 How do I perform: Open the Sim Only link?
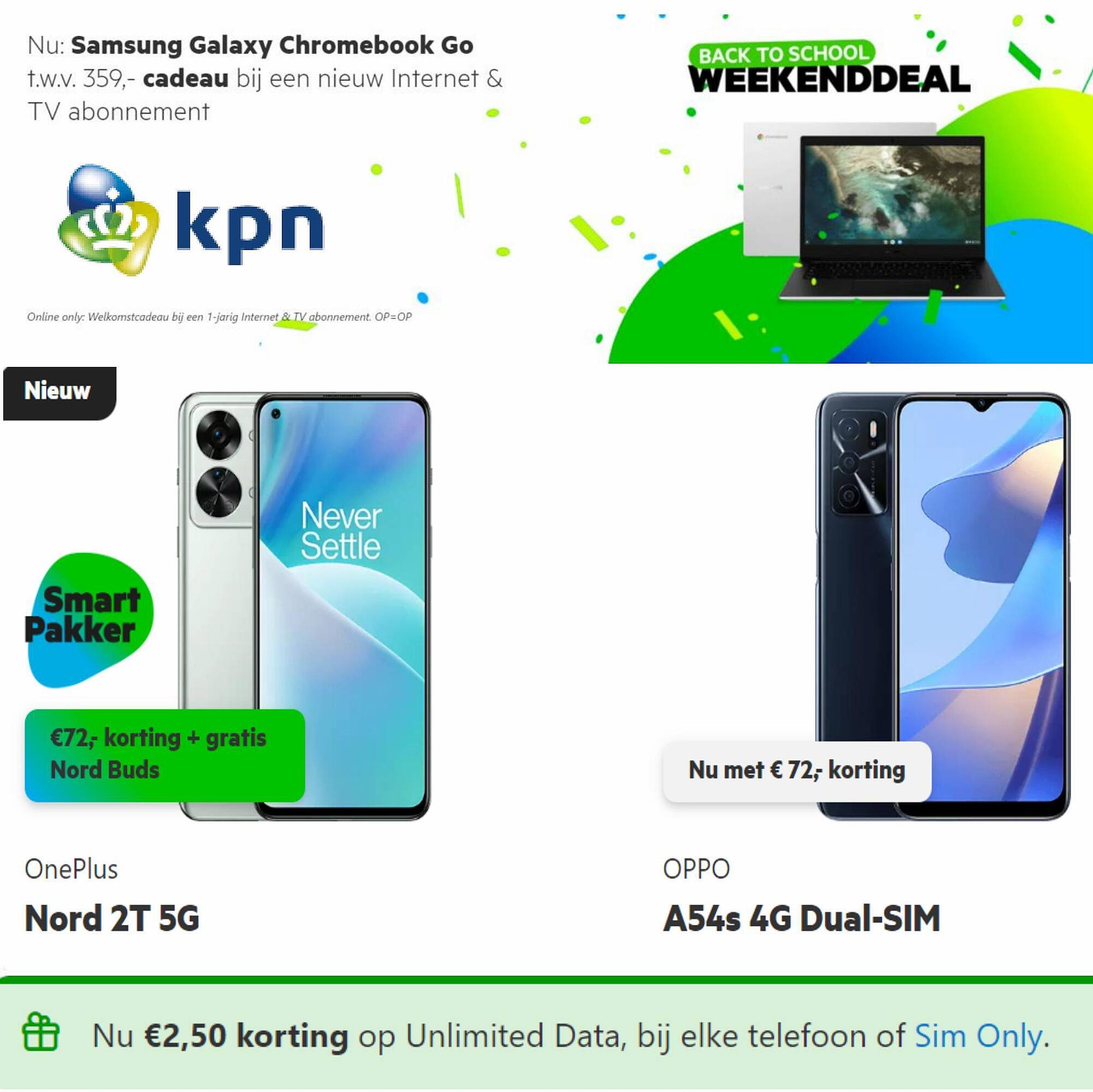click(978, 1036)
